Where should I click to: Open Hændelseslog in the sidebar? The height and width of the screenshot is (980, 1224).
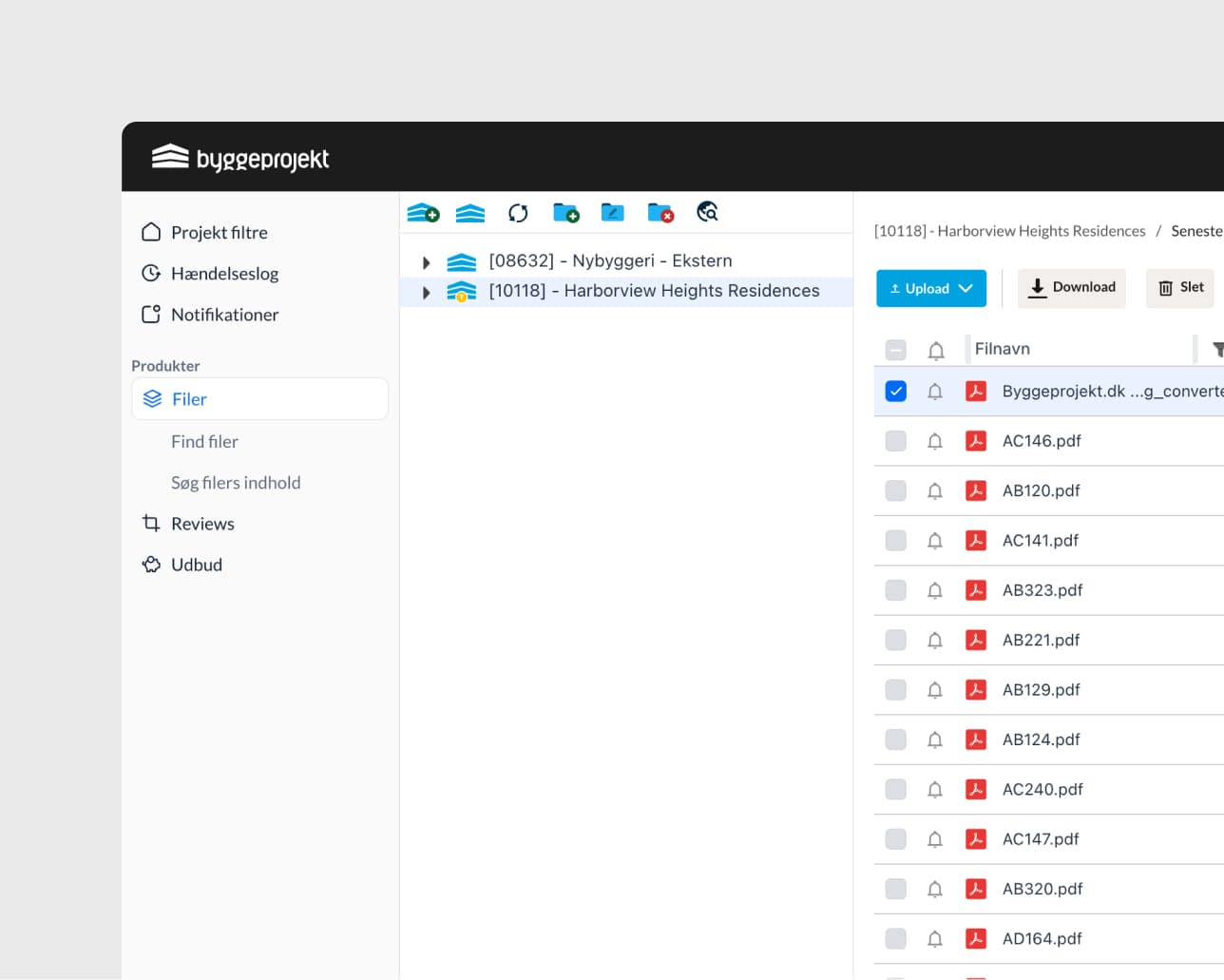[x=225, y=274]
